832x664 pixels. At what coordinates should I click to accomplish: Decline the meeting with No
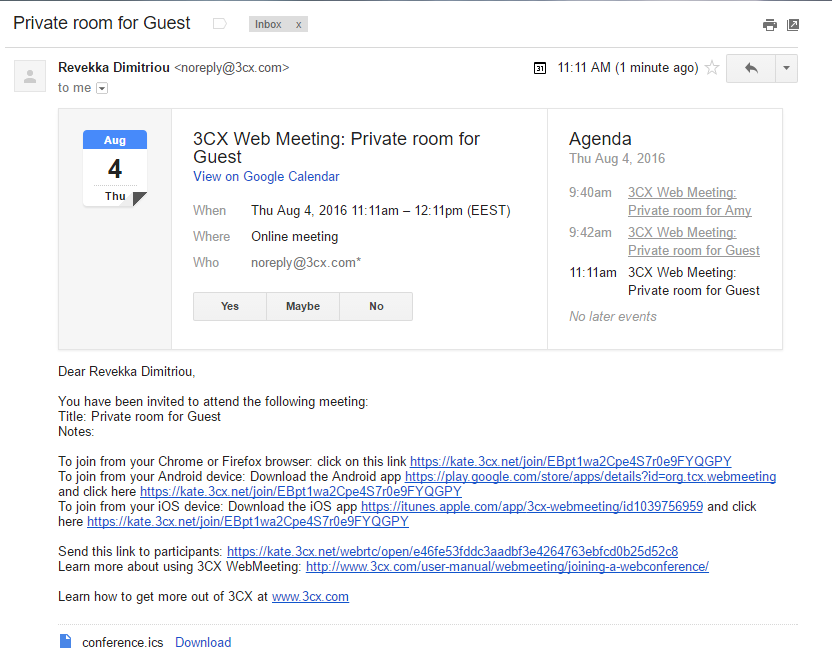pos(376,306)
